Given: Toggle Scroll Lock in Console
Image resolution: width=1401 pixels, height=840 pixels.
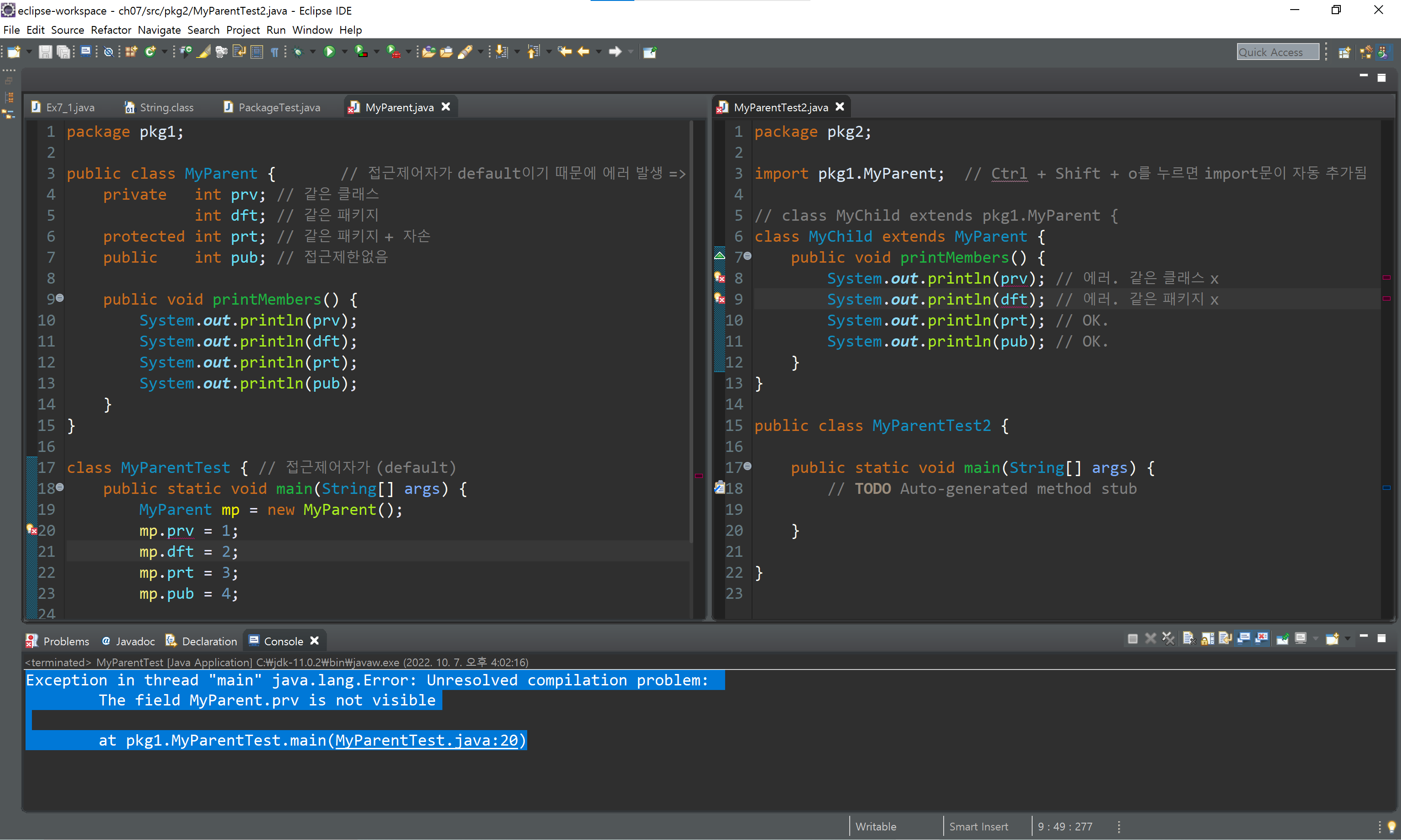Looking at the screenshot, I should (x=1208, y=638).
